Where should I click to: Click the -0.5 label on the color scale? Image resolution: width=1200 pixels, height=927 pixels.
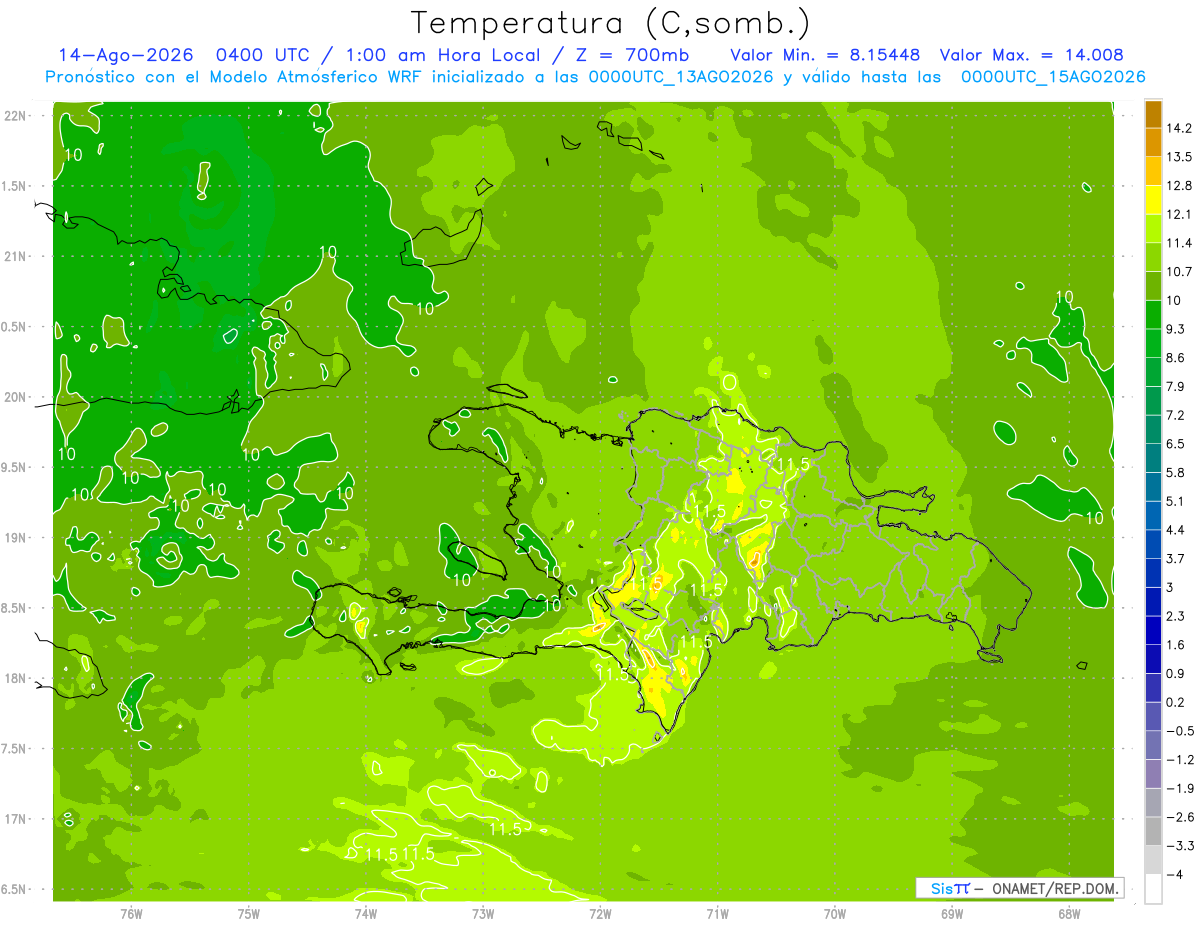(x=1181, y=731)
